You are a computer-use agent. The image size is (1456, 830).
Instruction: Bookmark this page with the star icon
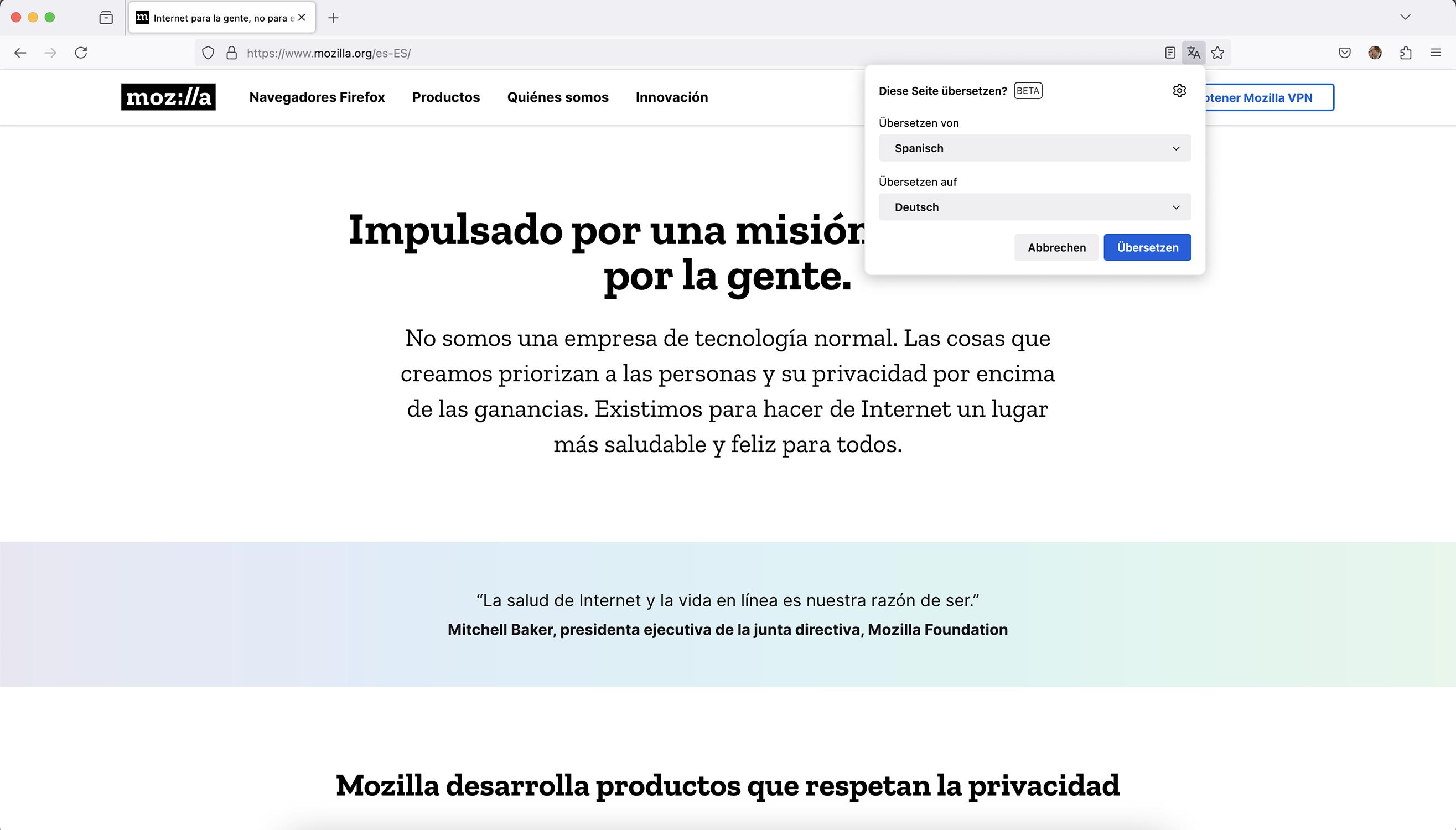1217,53
